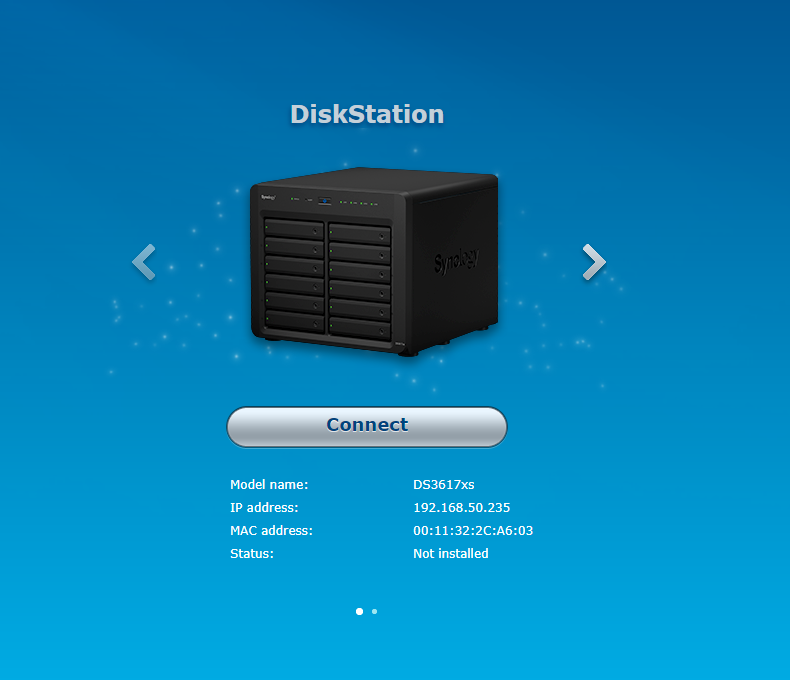Click the Synology logo on the device's side
This screenshot has height=680, width=790.
[x=456, y=260]
